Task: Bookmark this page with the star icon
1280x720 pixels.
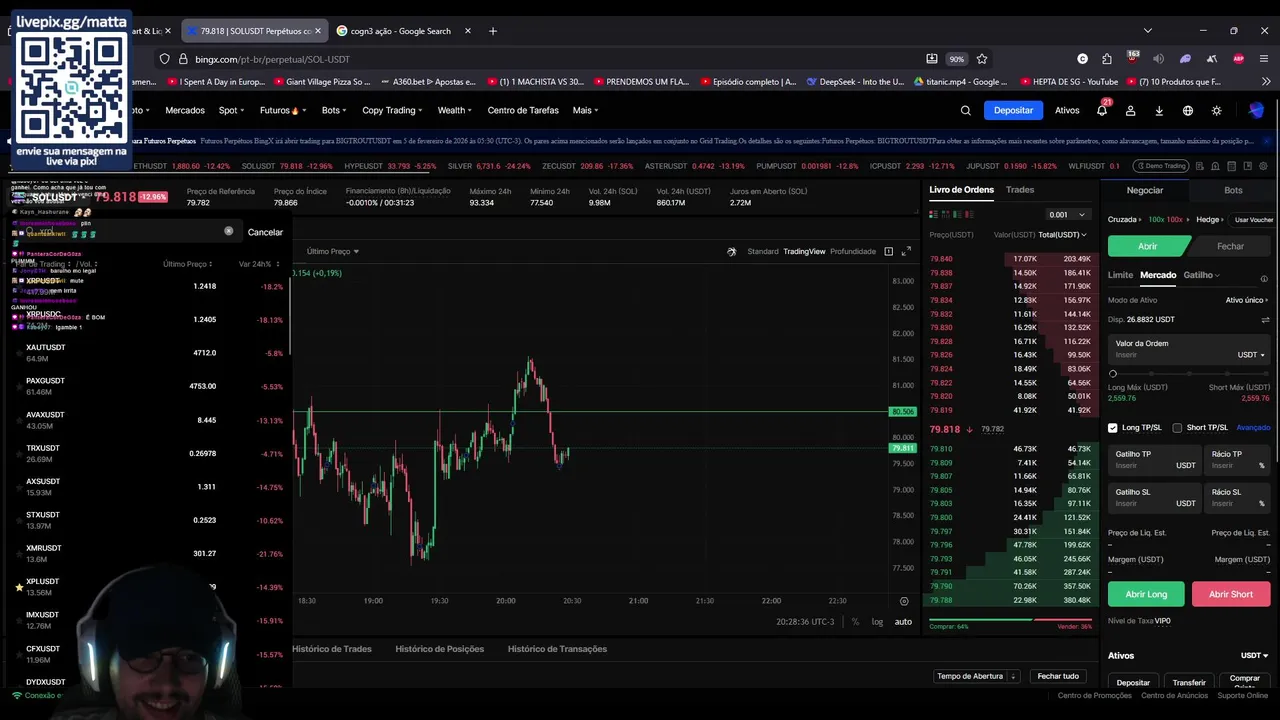Action: click(x=982, y=59)
